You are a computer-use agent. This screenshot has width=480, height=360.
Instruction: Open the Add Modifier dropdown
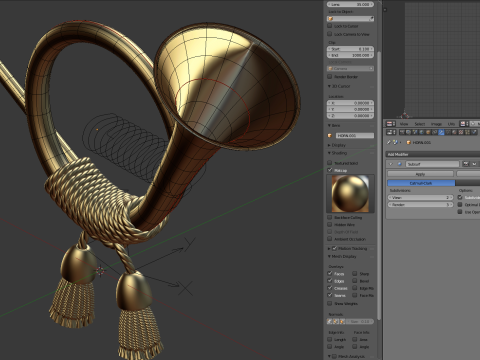point(433,154)
